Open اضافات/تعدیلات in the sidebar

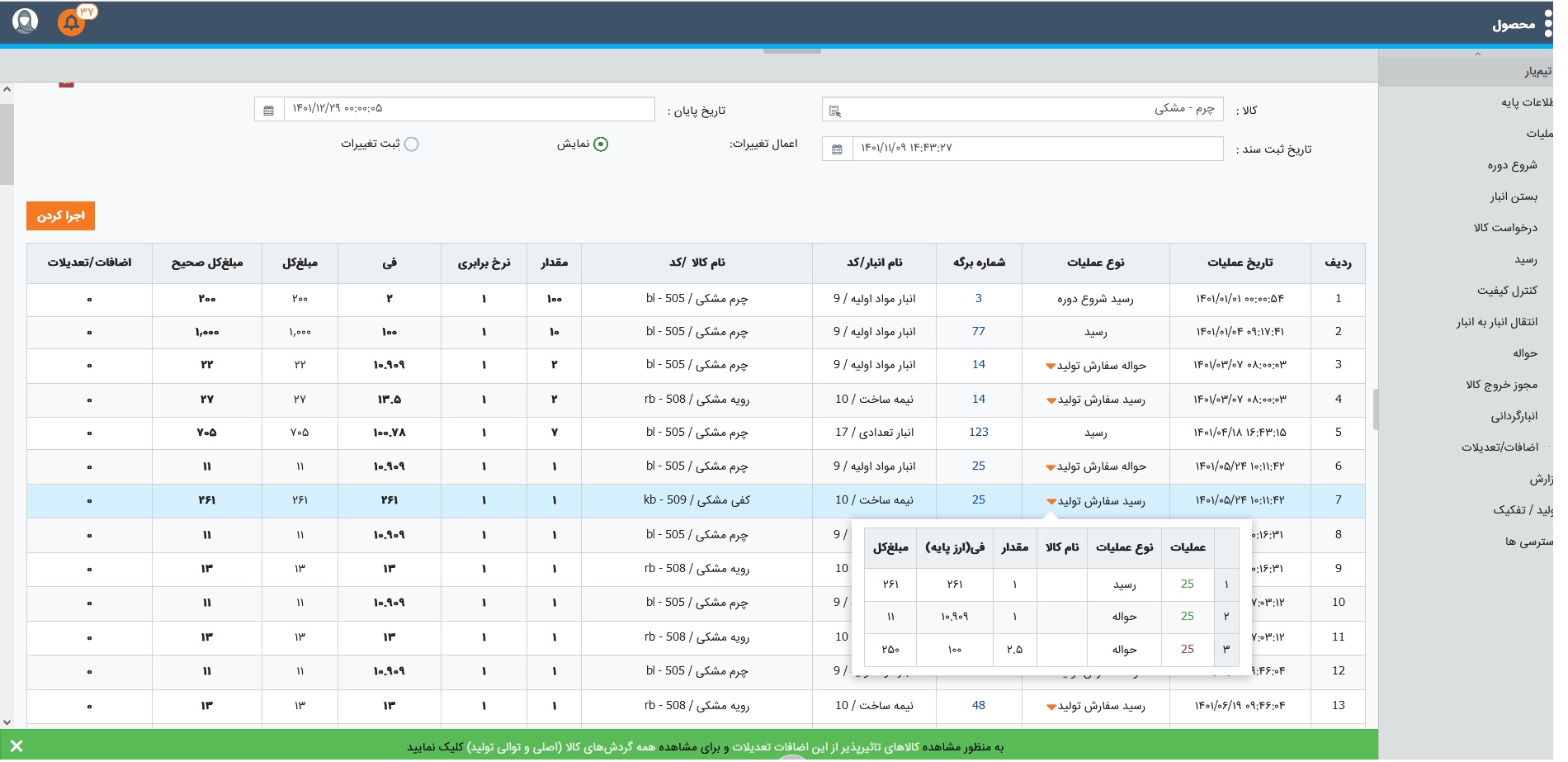click(x=1500, y=448)
